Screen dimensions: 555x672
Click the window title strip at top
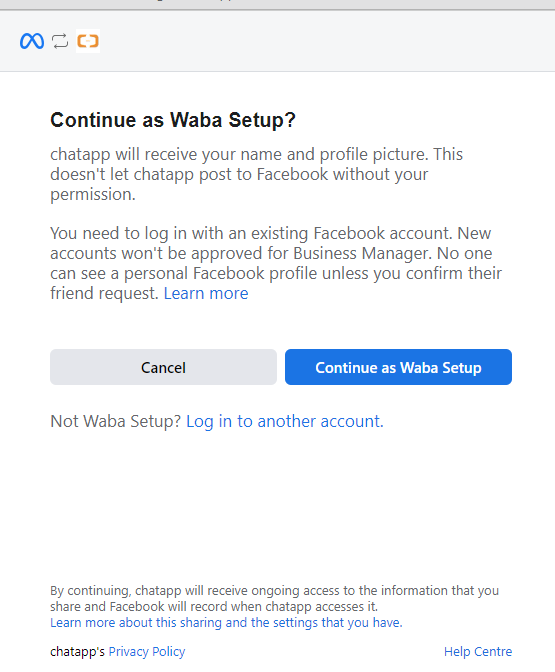277,4
